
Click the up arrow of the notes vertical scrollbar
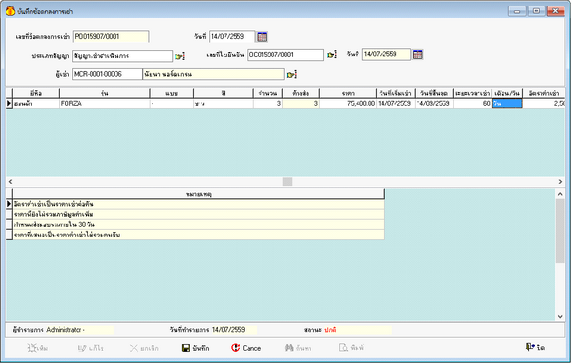[560, 194]
